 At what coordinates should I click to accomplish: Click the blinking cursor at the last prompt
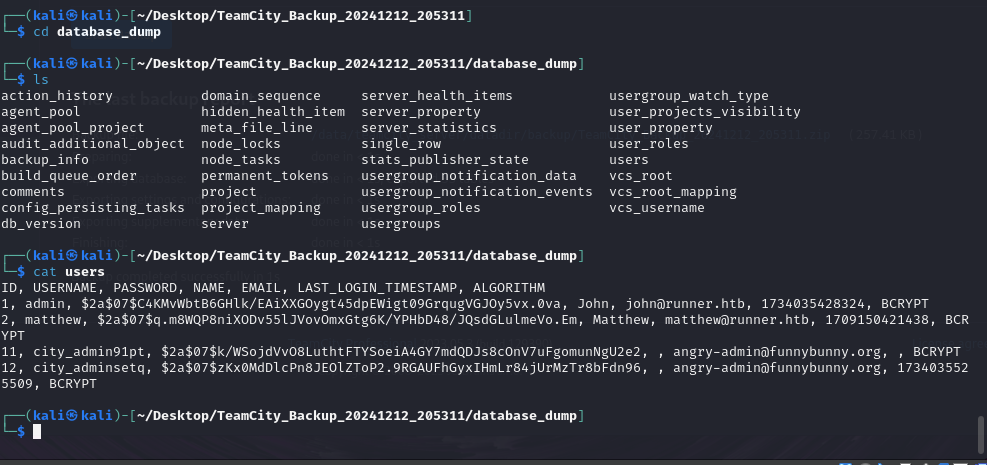pyautogui.click(x=37, y=432)
